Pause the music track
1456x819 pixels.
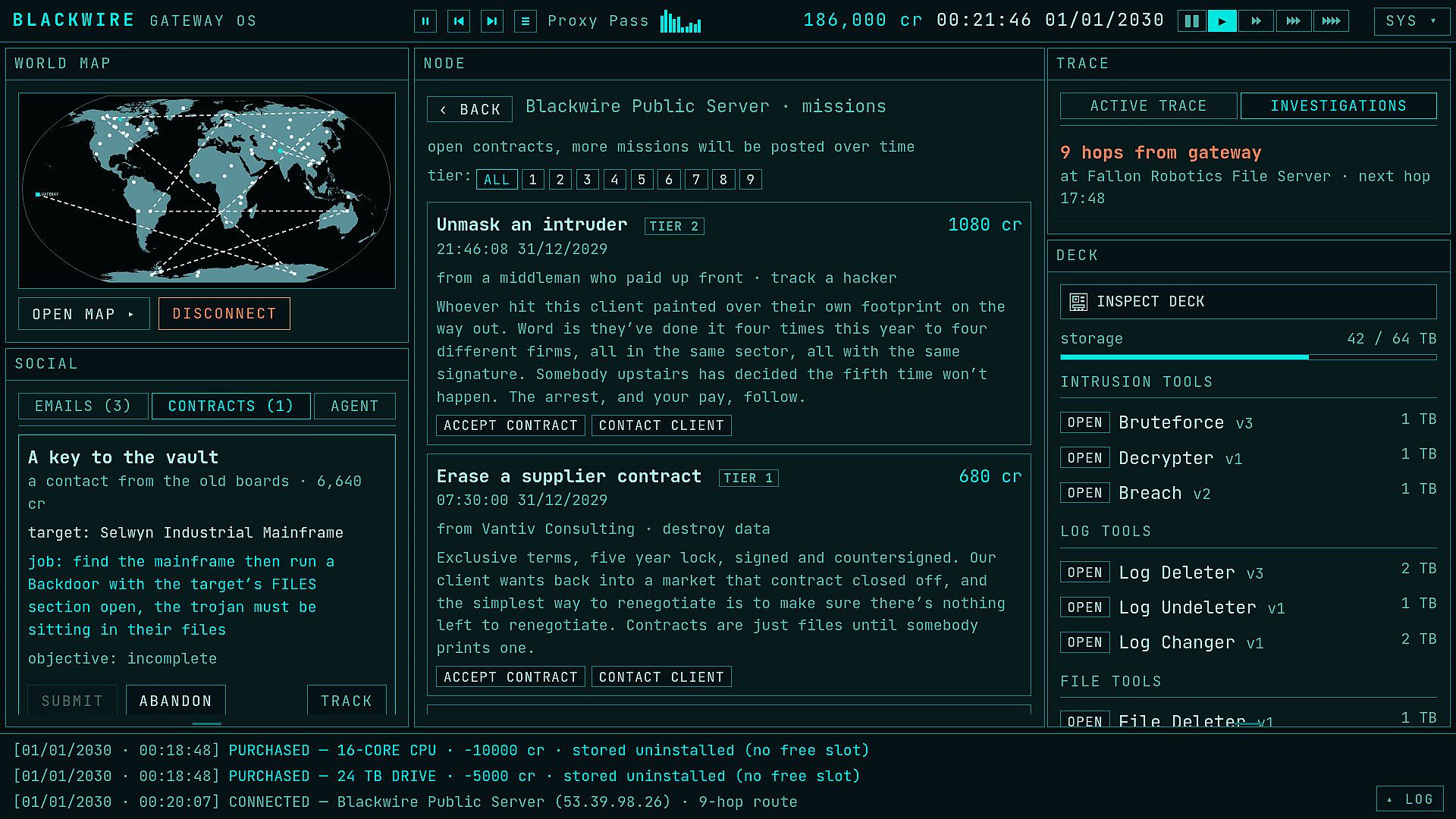tap(425, 21)
